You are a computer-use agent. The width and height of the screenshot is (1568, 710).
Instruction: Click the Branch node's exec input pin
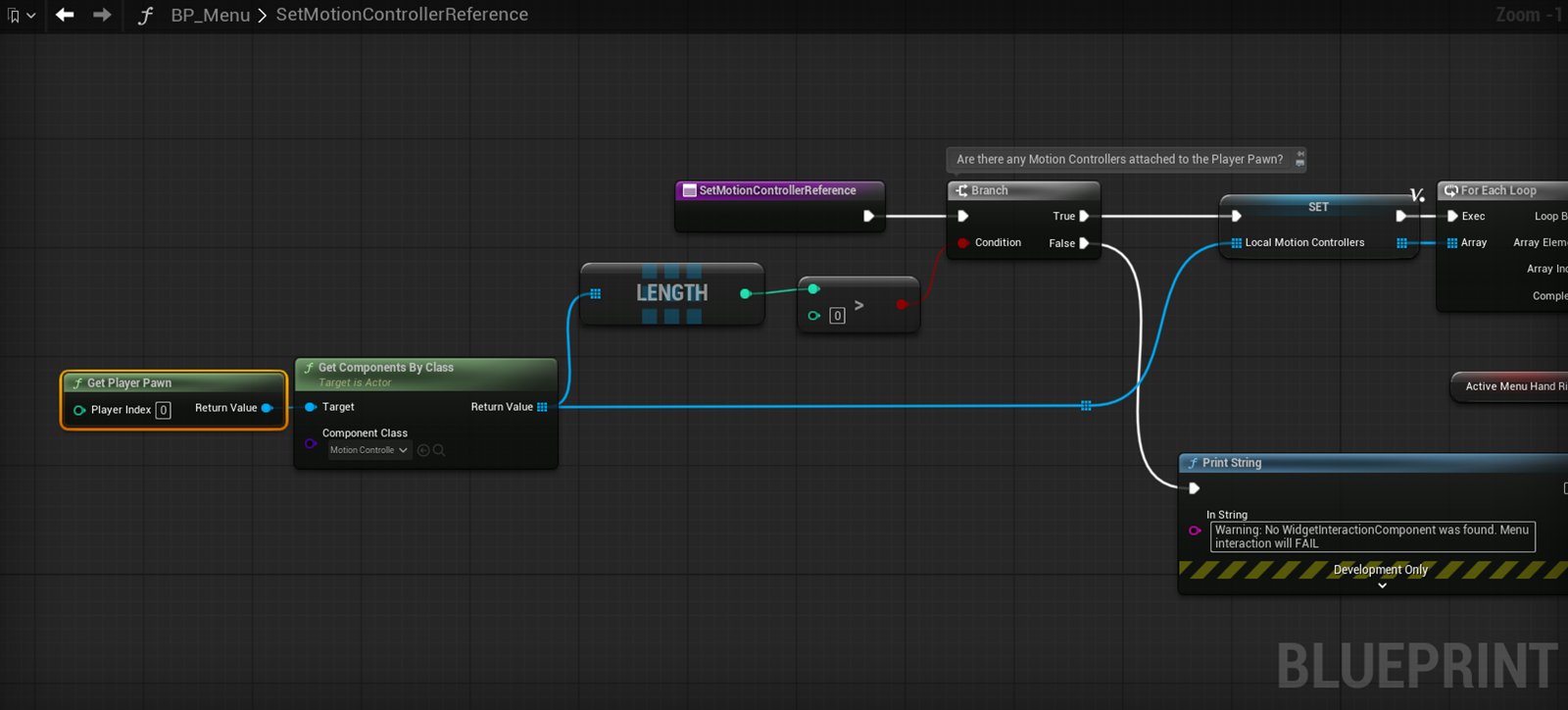click(x=963, y=216)
